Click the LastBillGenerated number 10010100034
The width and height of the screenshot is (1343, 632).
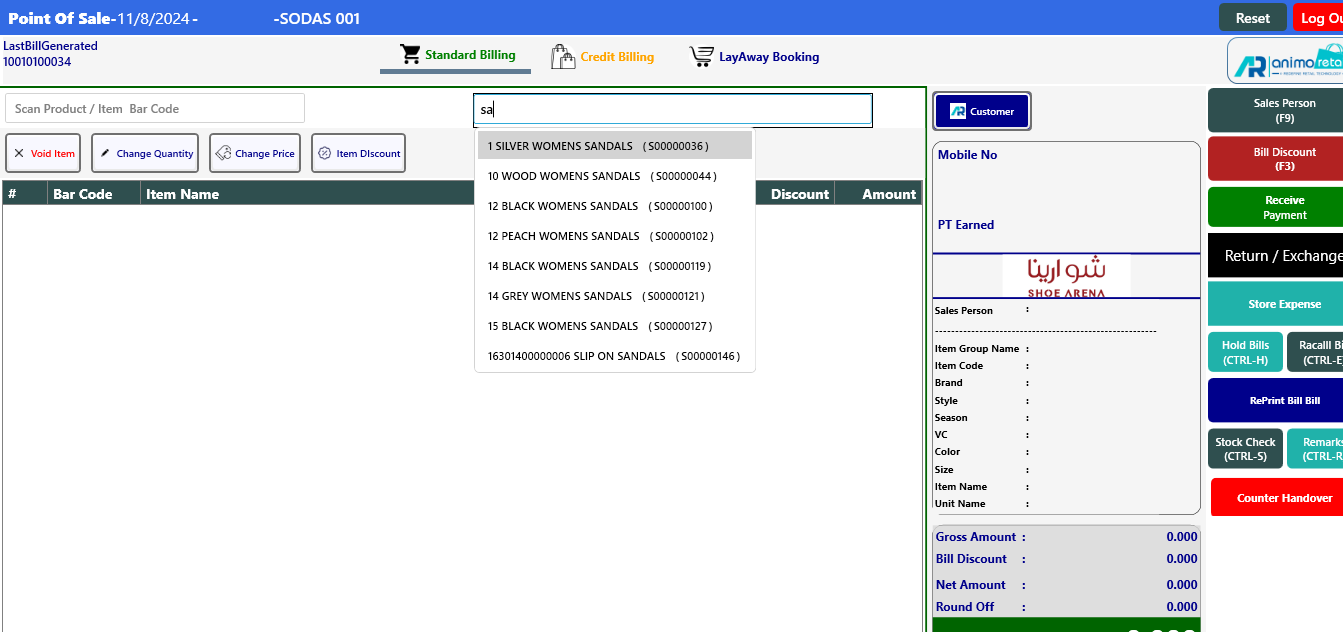coord(37,62)
